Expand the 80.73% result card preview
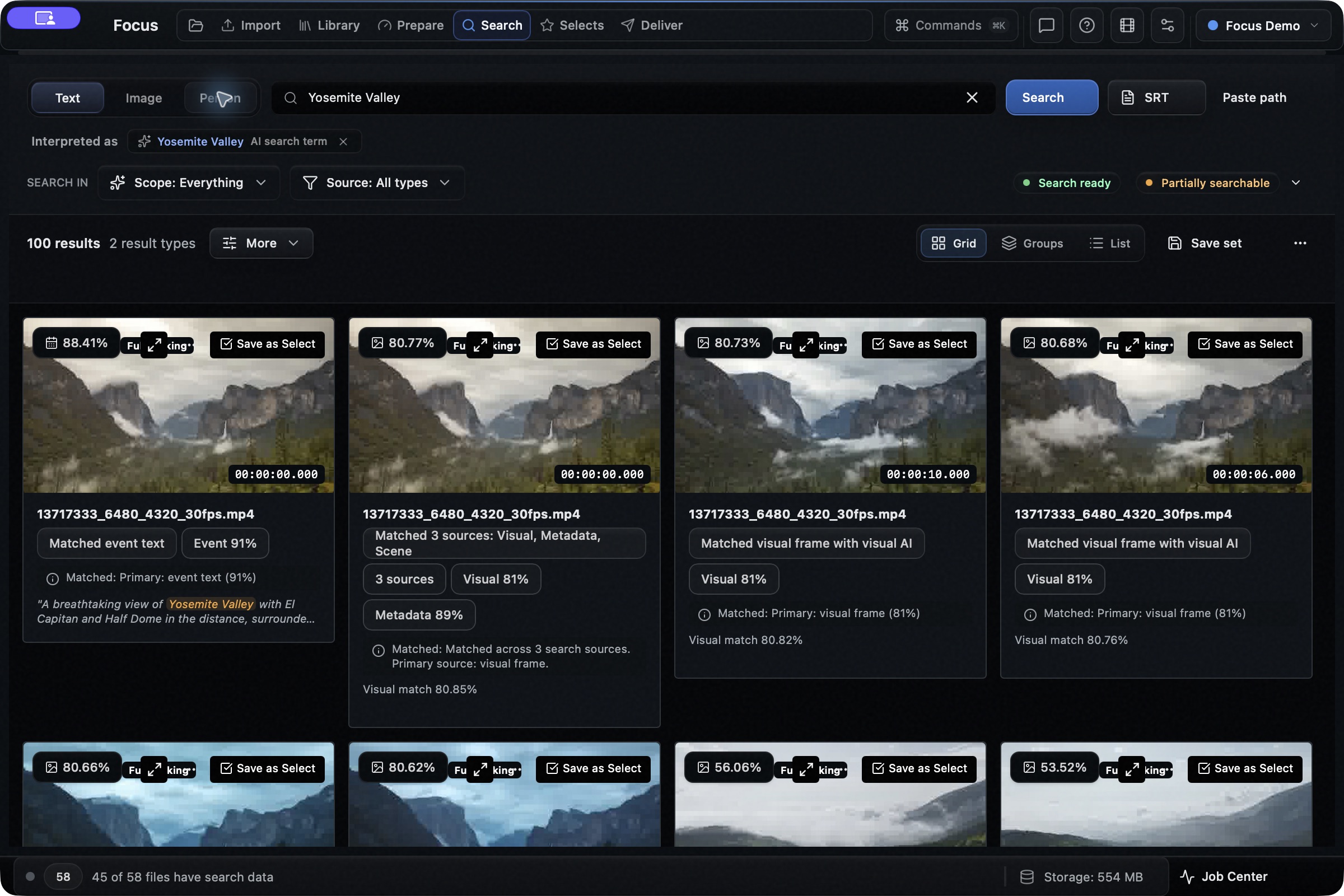Image resolution: width=1344 pixels, height=896 pixels. (x=806, y=345)
